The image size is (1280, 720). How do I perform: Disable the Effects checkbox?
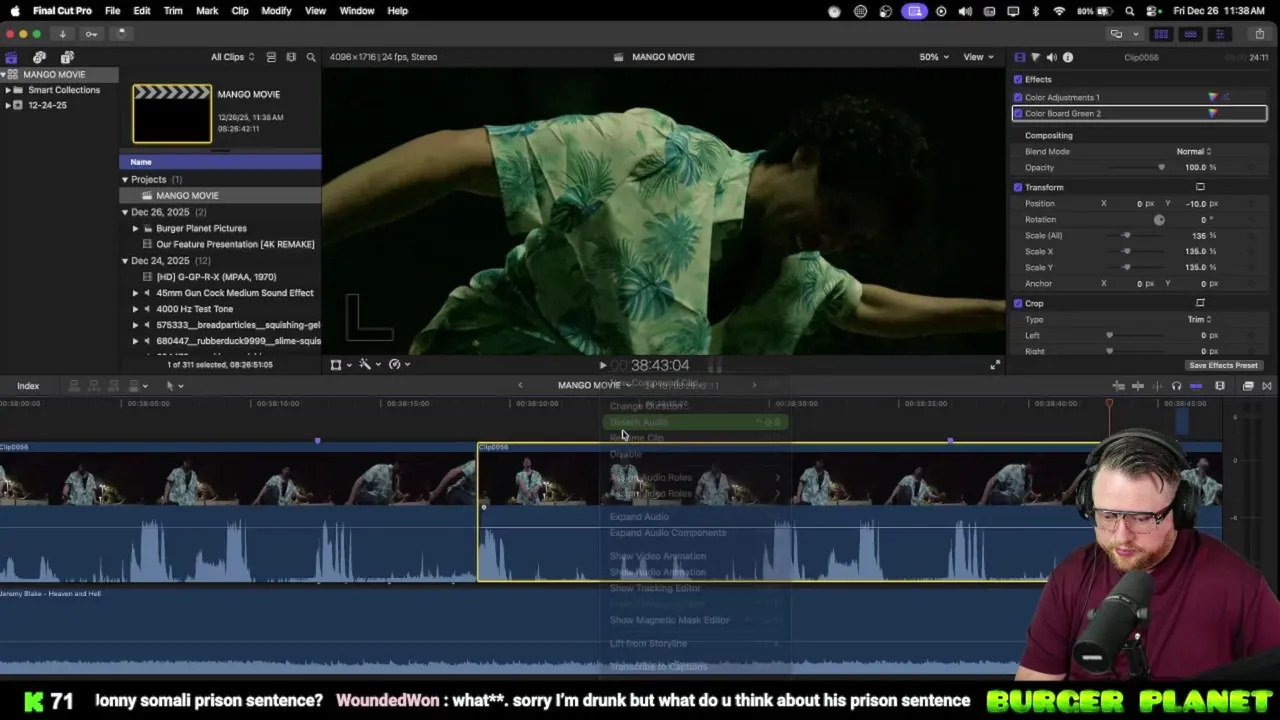point(1018,79)
